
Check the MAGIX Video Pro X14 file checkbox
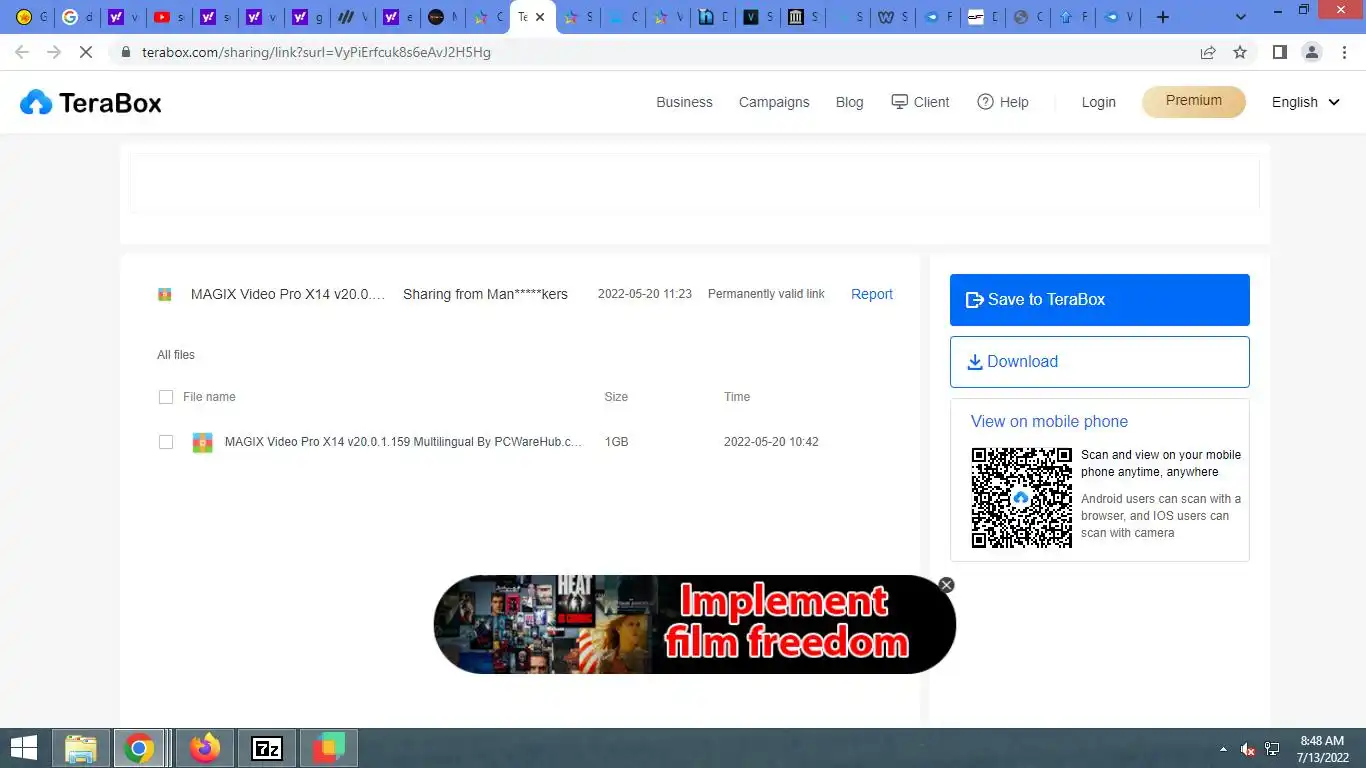pos(166,442)
